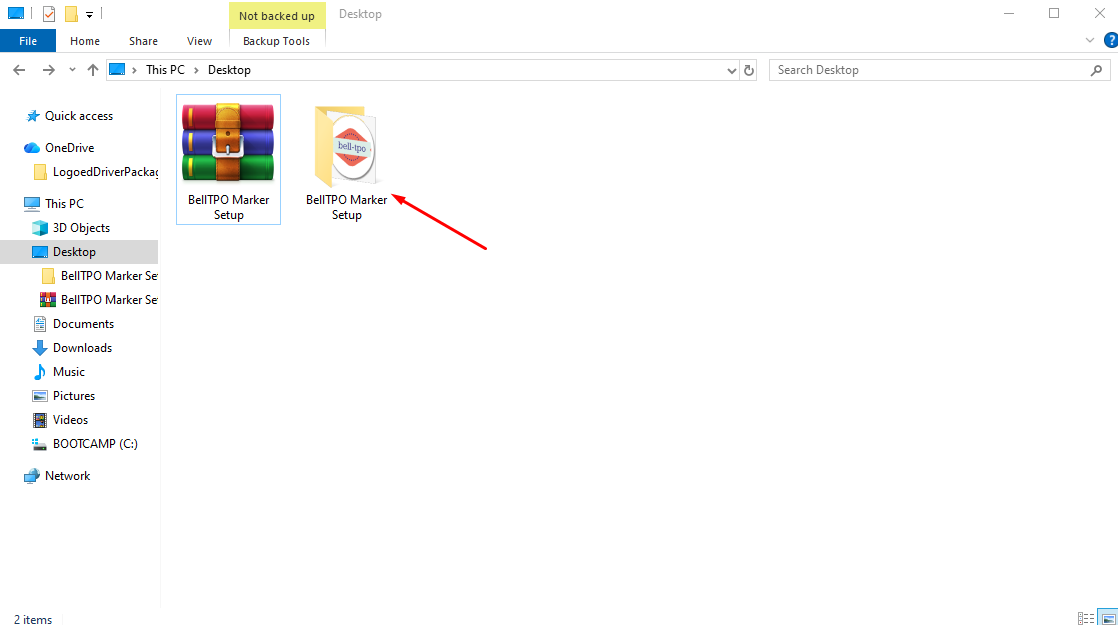
Task: Open the File menu
Action: click(28, 41)
